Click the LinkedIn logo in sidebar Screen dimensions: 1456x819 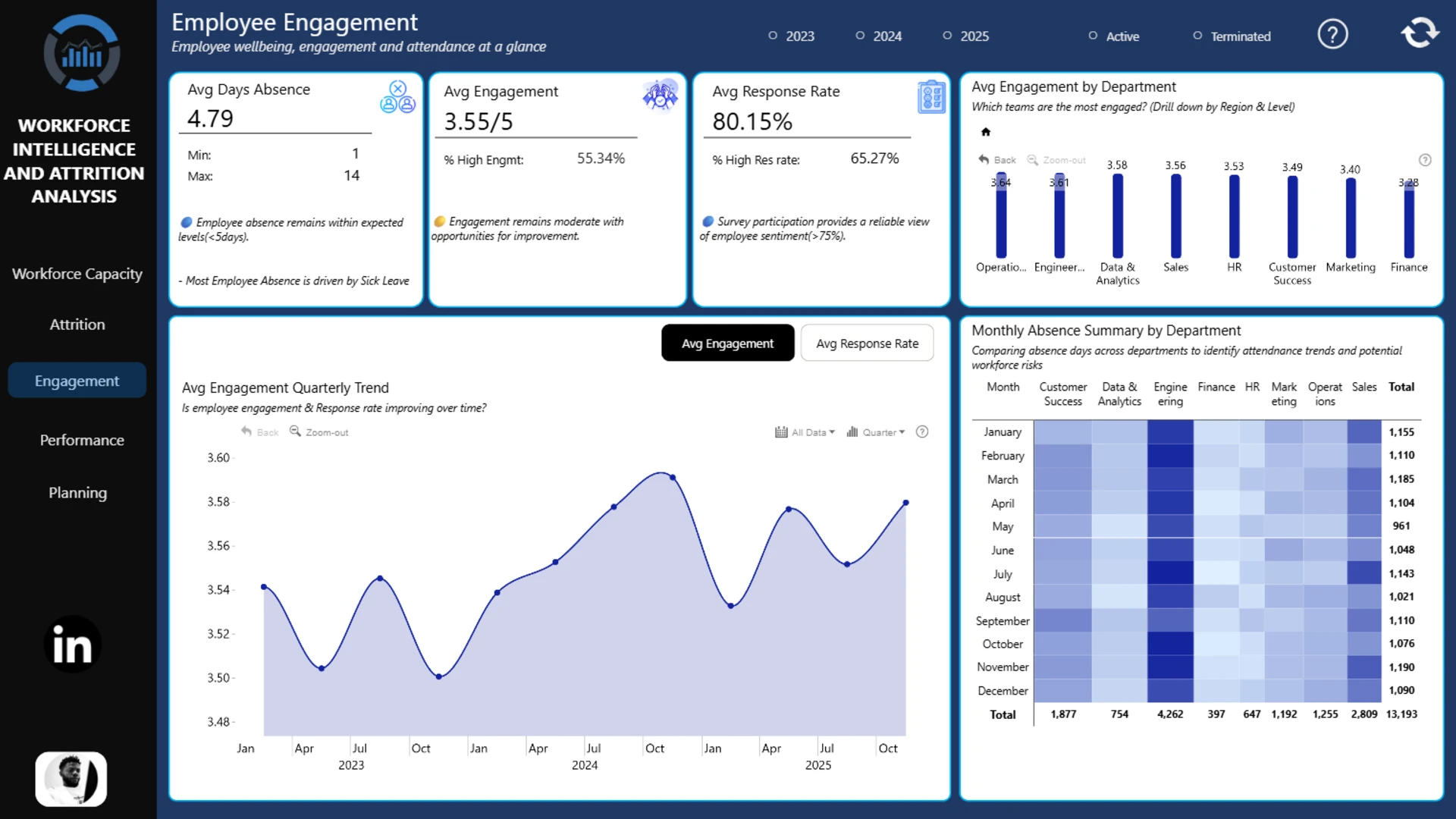(x=72, y=645)
